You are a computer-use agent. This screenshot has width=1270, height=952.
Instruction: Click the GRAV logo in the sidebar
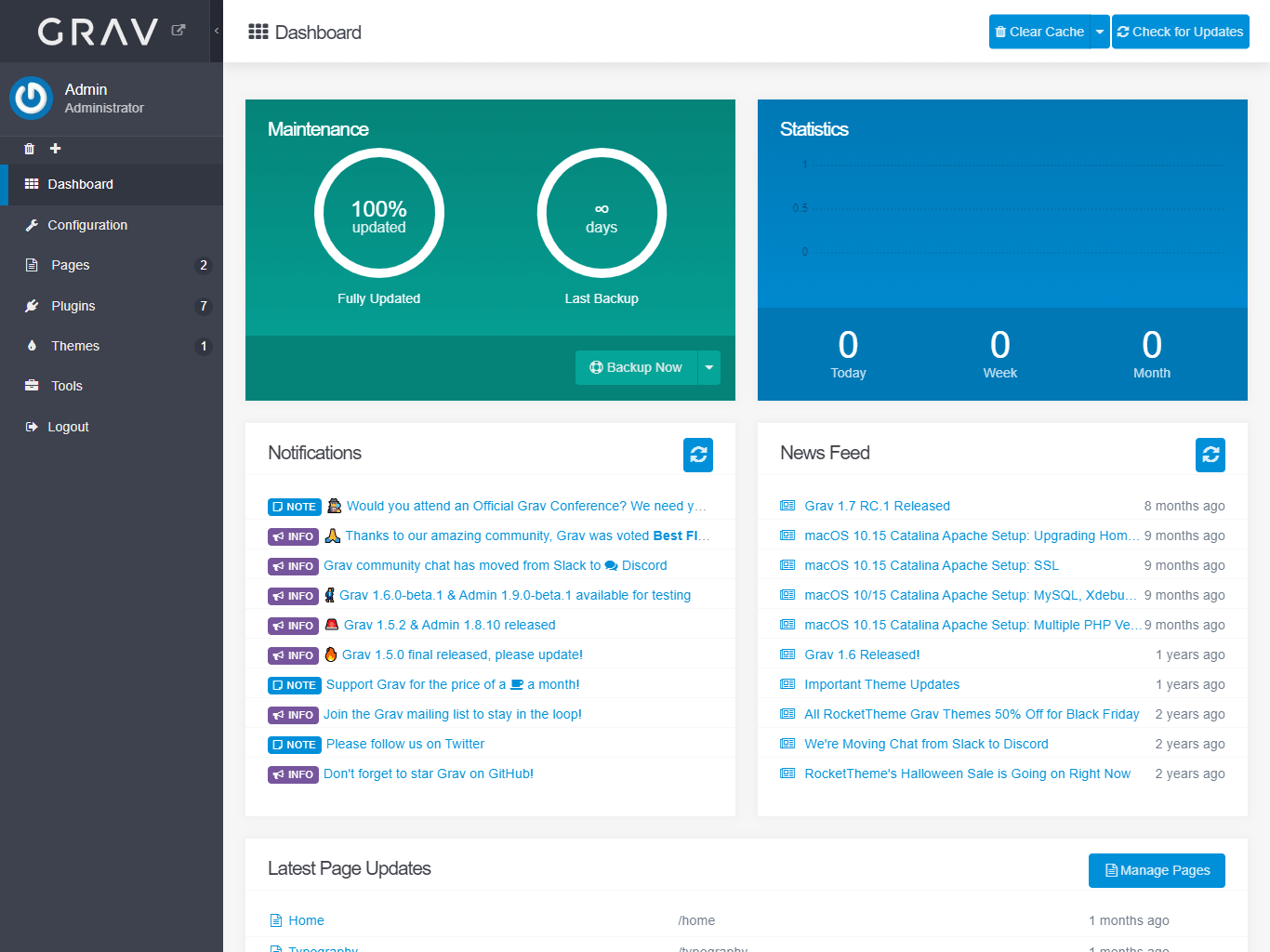pyautogui.click(x=98, y=32)
